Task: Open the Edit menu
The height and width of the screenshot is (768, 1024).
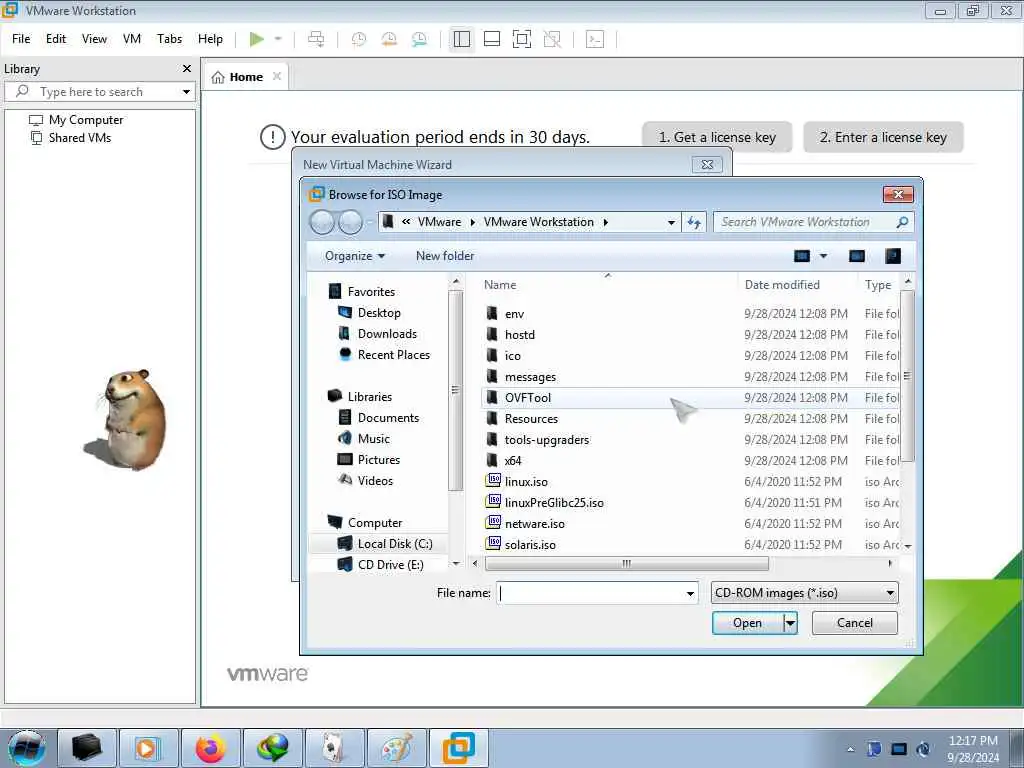Action: click(x=56, y=39)
